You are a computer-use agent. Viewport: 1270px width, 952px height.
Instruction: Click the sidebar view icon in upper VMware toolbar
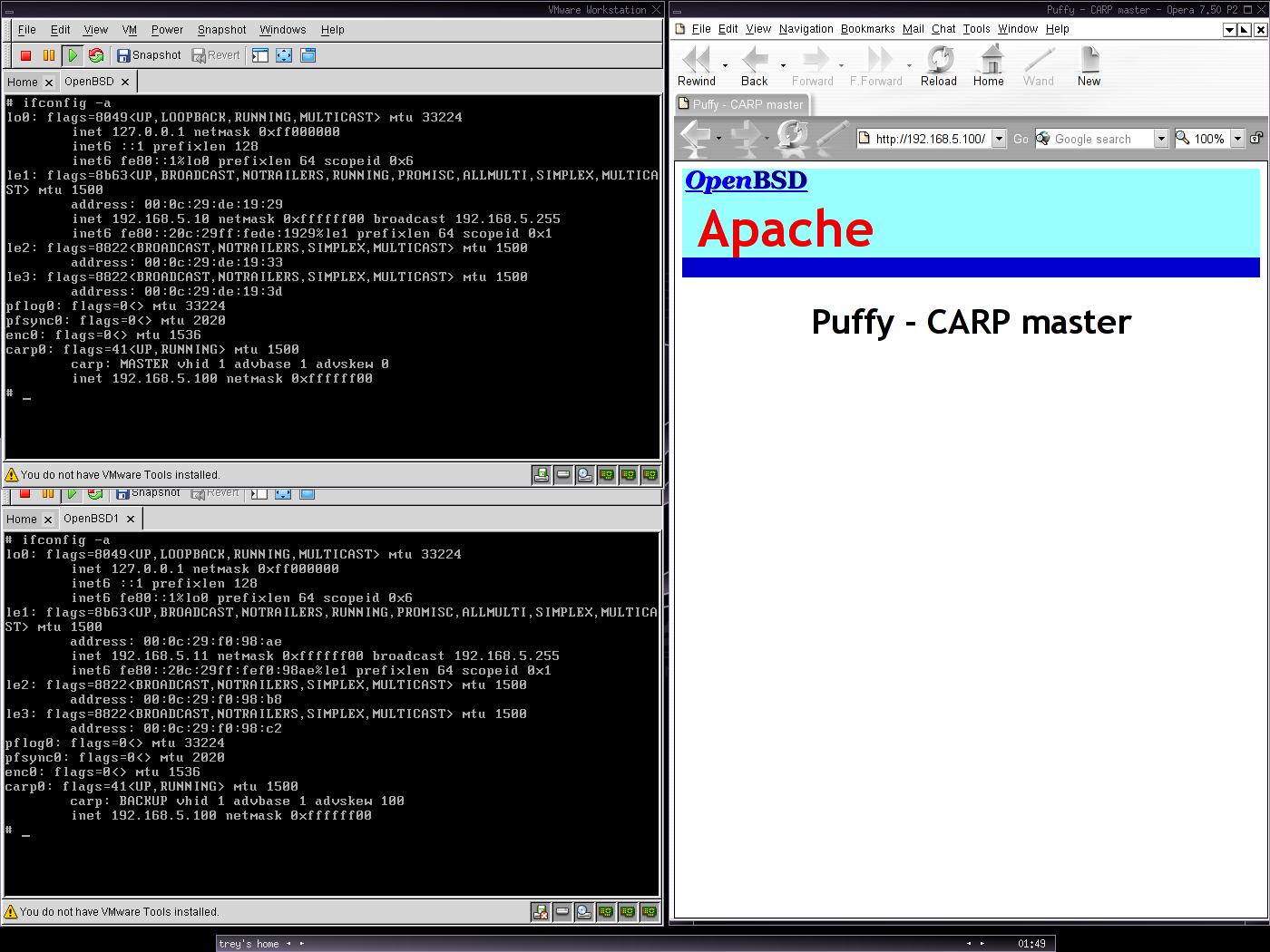click(x=260, y=55)
